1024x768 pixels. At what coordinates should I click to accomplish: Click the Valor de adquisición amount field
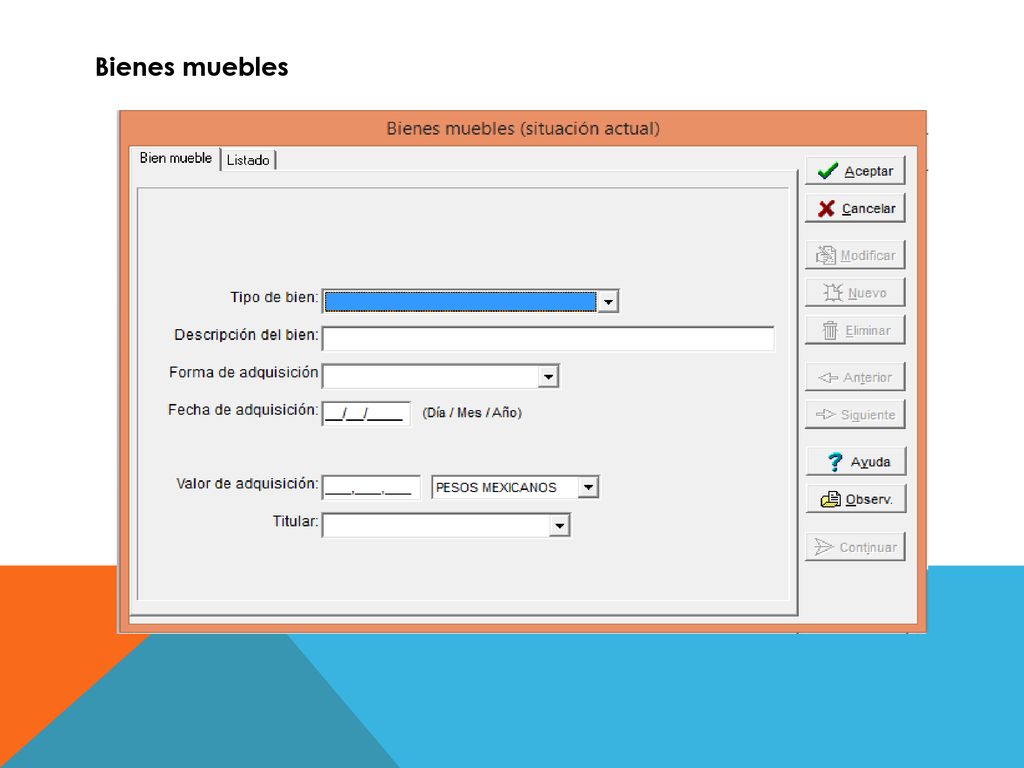tap(372, 488)
